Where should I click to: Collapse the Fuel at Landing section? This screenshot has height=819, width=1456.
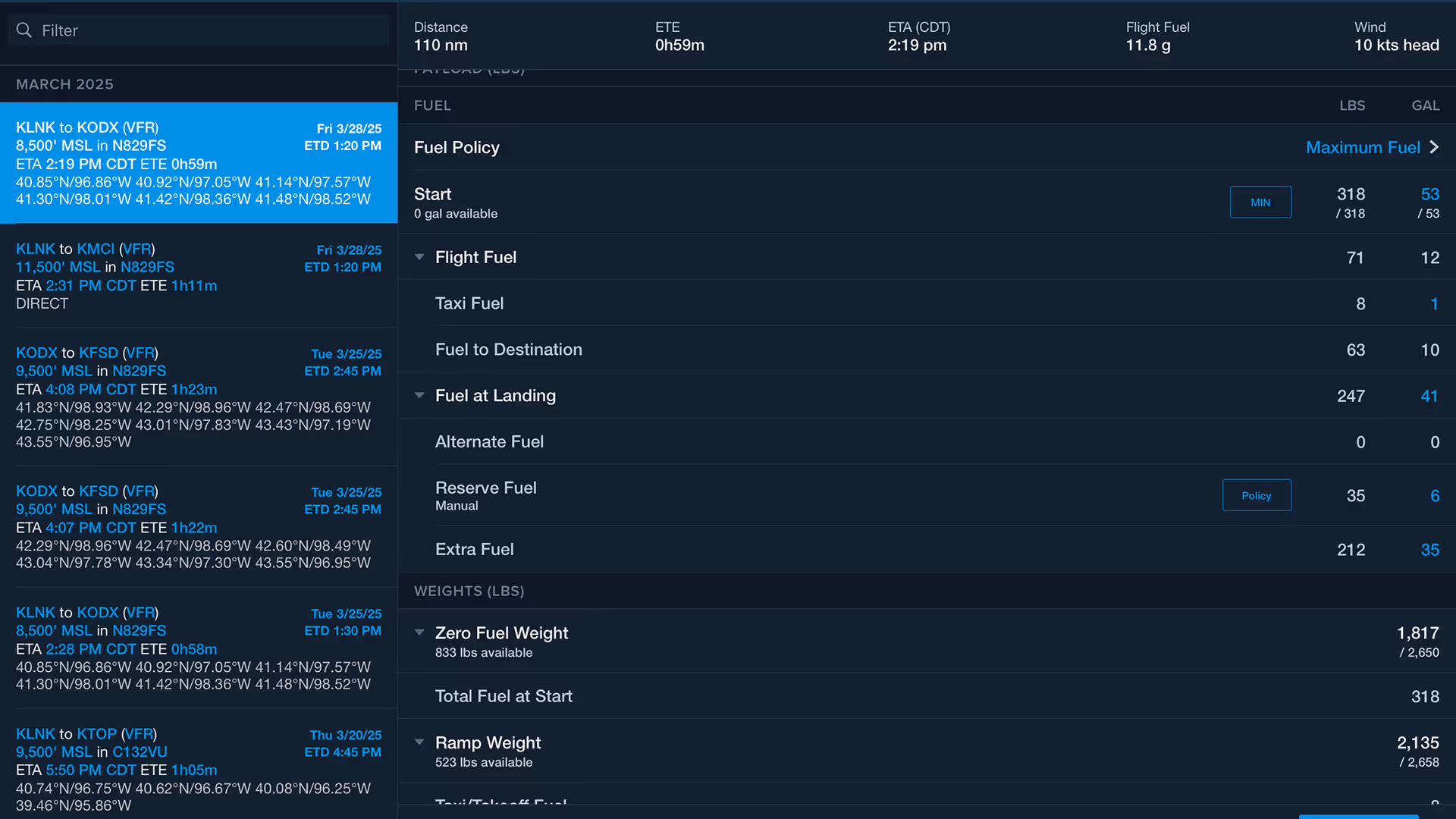click(419, 395)
